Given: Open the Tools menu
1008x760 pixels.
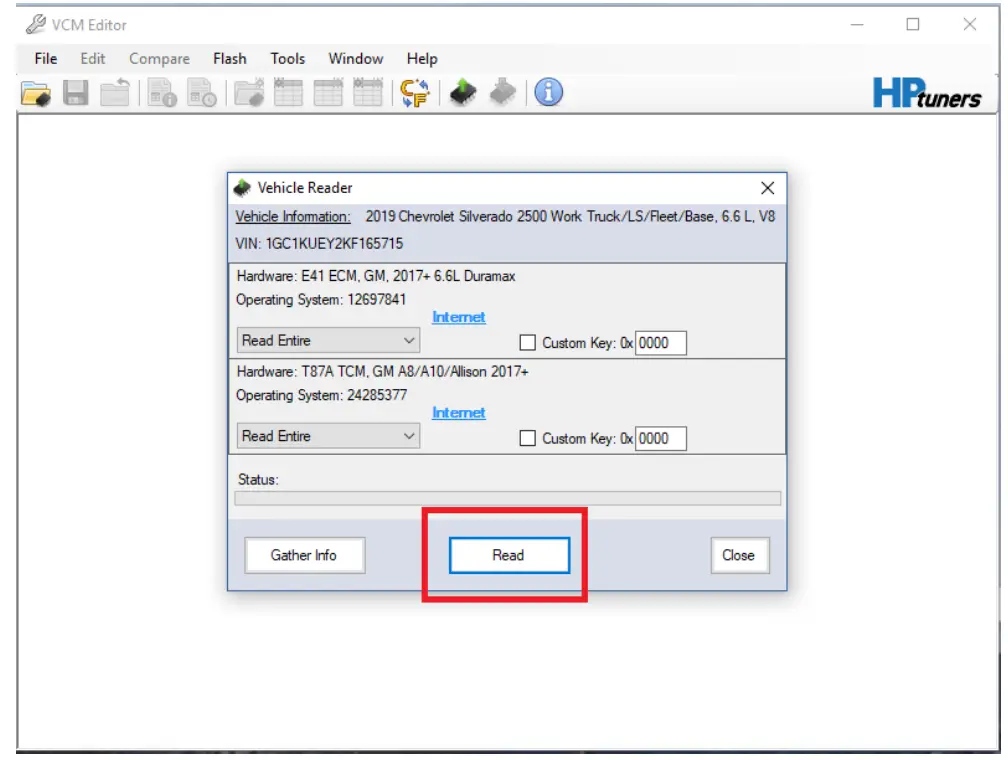Looking at the screenshot, I should tap(287, 58).
